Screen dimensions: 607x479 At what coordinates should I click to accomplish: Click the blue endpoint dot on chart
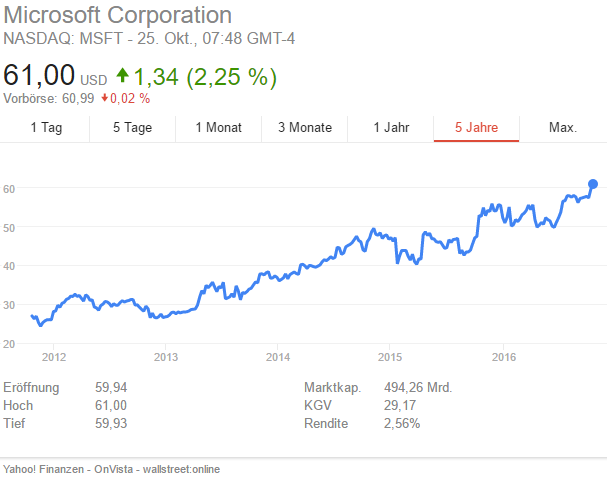593,184
